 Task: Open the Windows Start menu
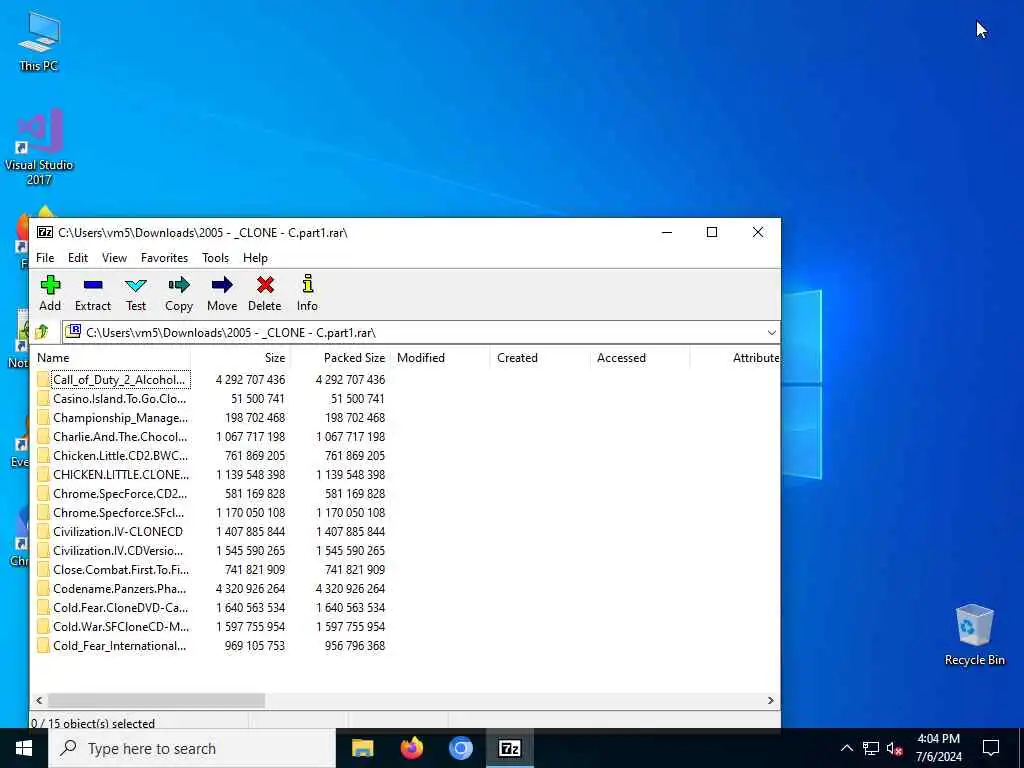click(24, 748)
